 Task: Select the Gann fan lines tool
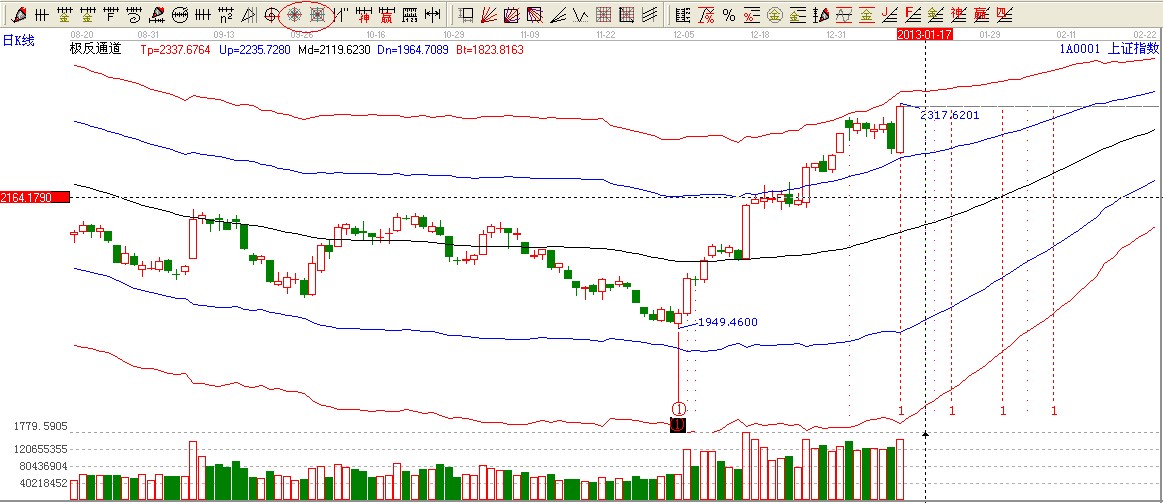[490, 15]
